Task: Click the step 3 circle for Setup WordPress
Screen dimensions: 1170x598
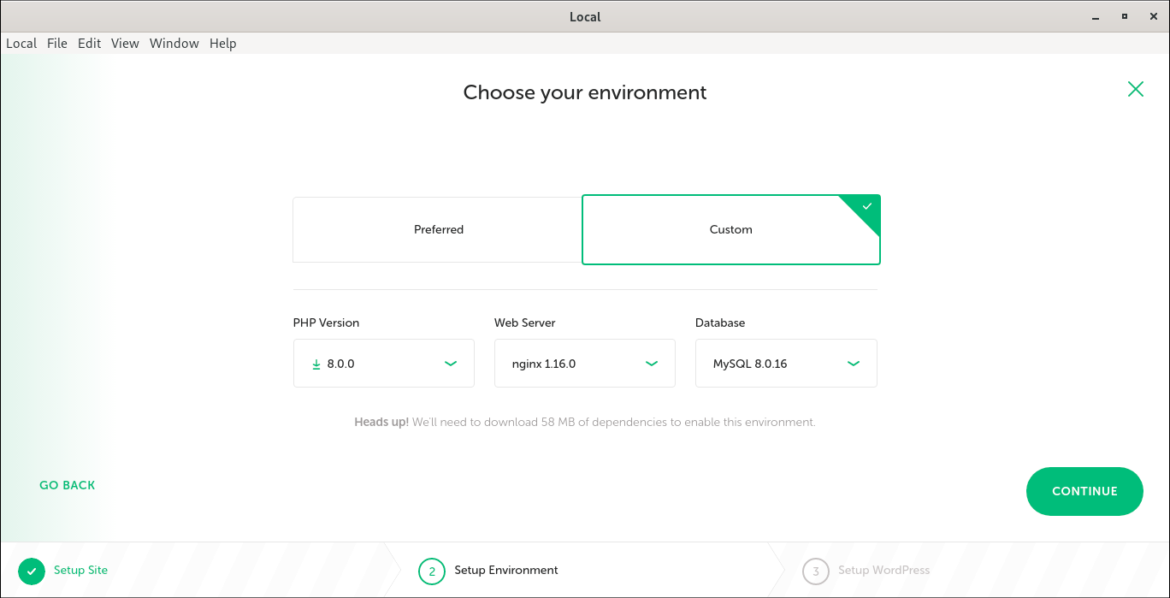Action: (816, 571)
